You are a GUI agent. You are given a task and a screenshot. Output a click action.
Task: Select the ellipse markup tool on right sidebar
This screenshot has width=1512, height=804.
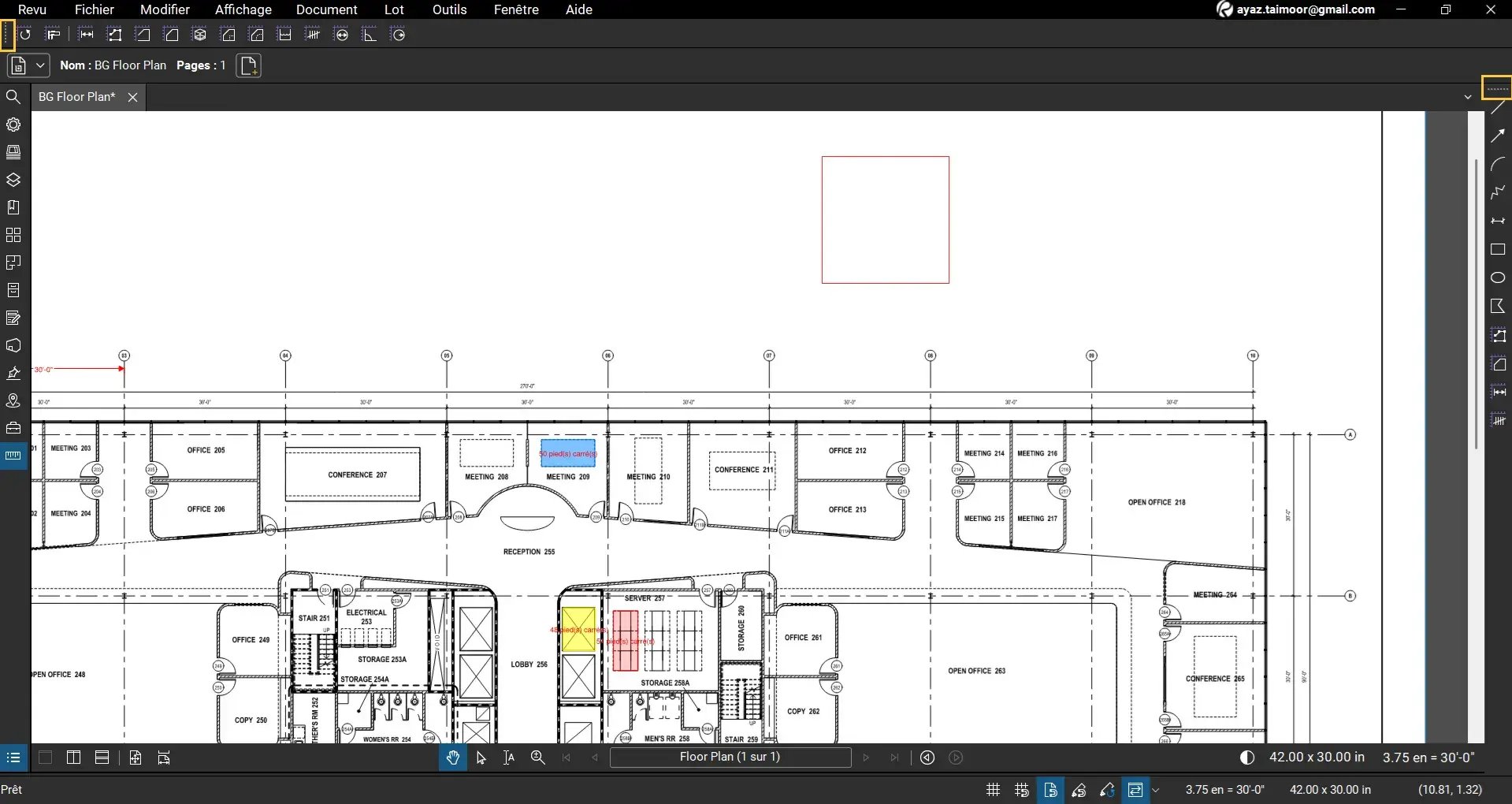1499,277
